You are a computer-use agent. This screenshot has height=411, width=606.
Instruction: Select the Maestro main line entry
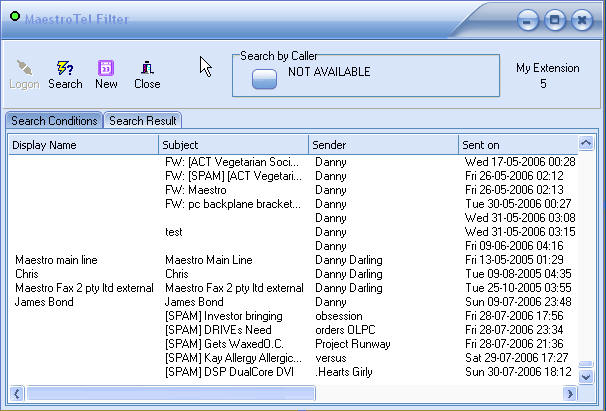(56, 260)
